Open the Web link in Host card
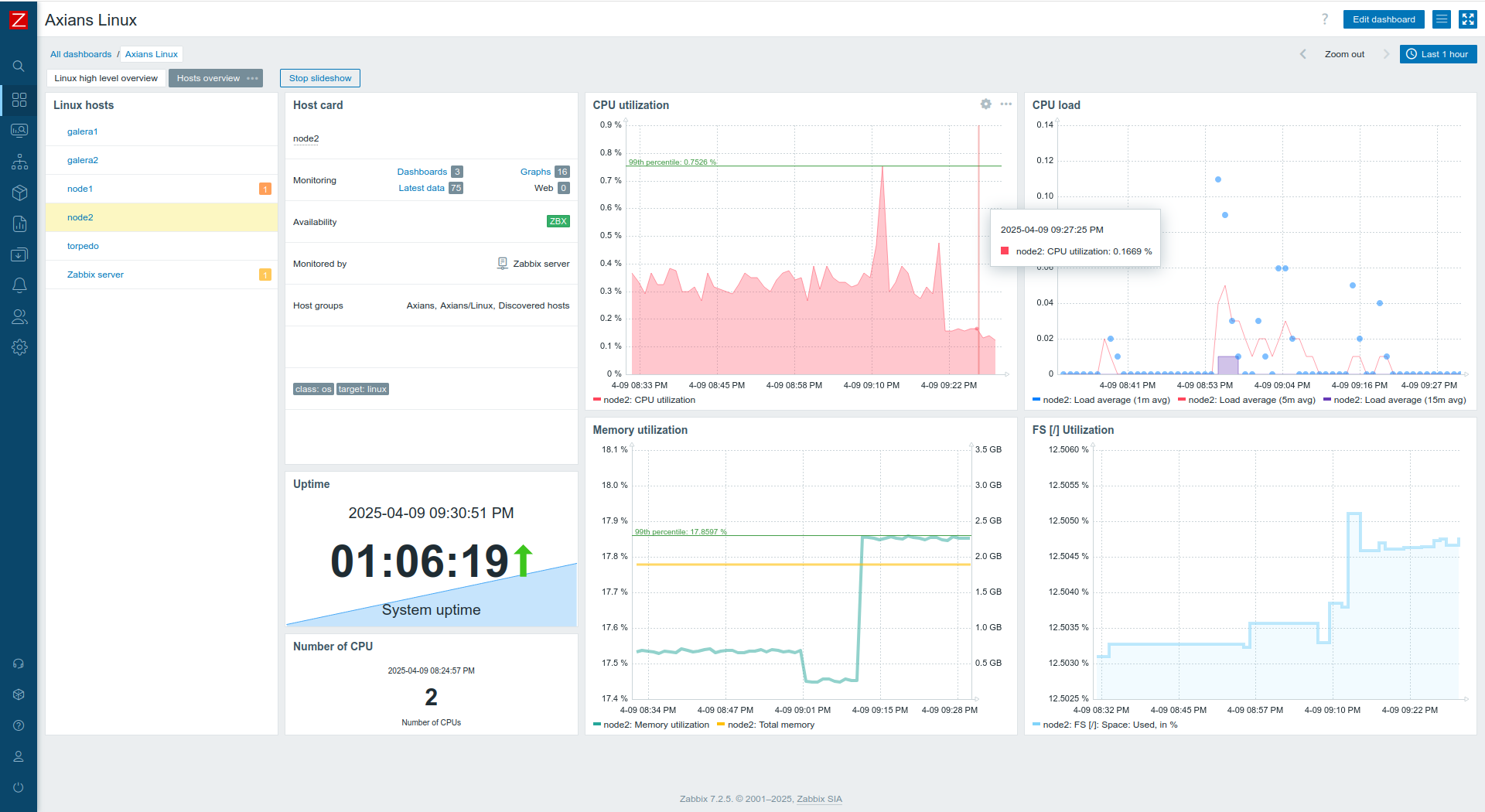This screenshot has width=1485, height=812. click(x=544, y=188)
